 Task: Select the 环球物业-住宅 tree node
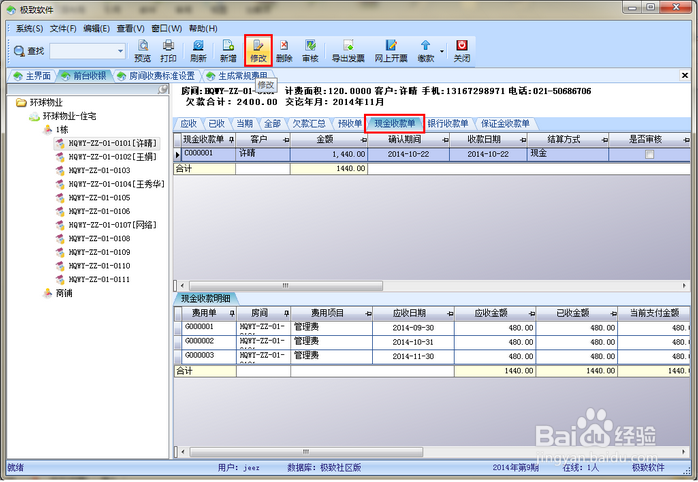[x=62, y=117]
